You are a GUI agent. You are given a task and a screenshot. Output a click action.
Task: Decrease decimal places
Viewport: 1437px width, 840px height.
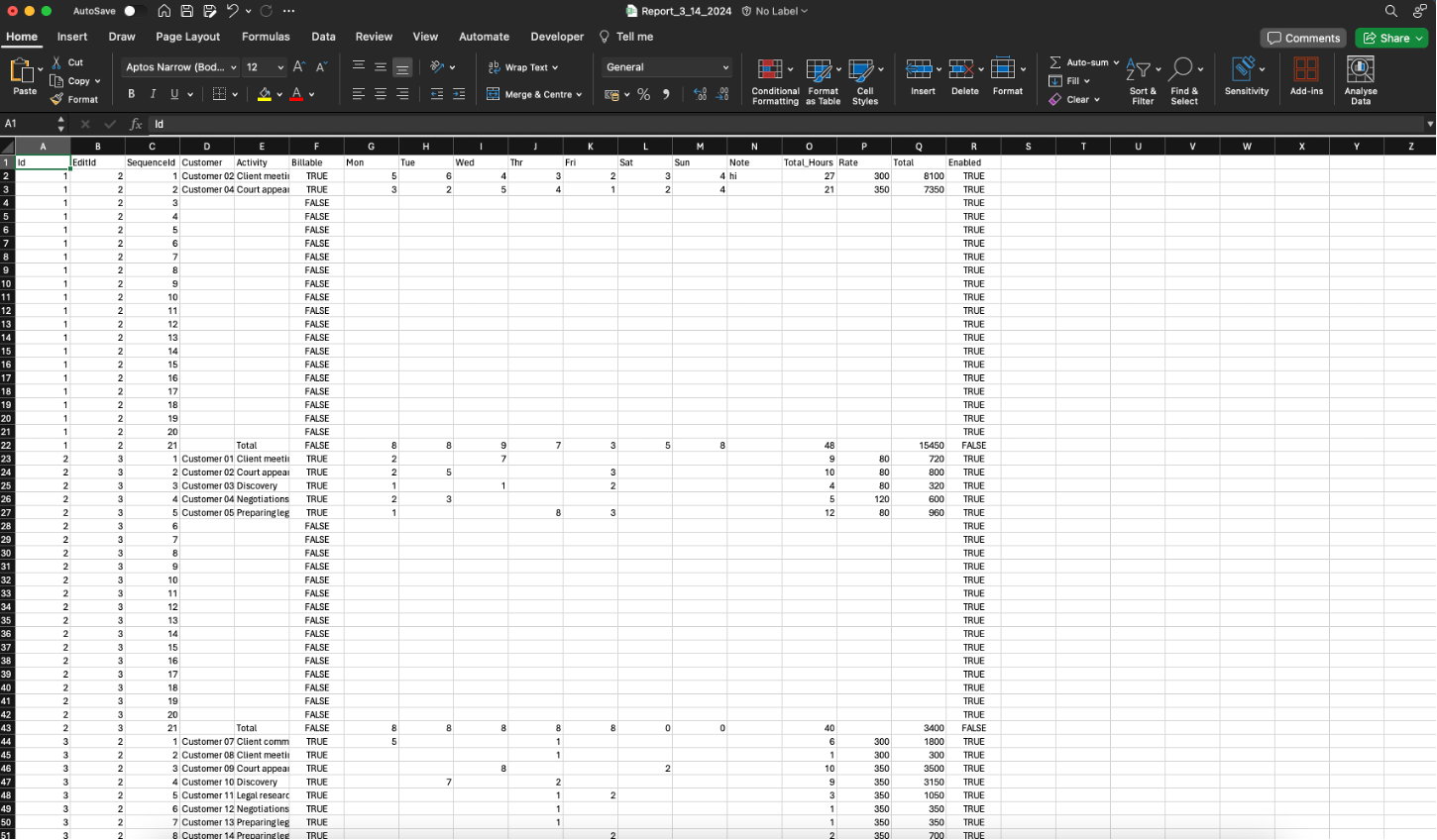722,94
